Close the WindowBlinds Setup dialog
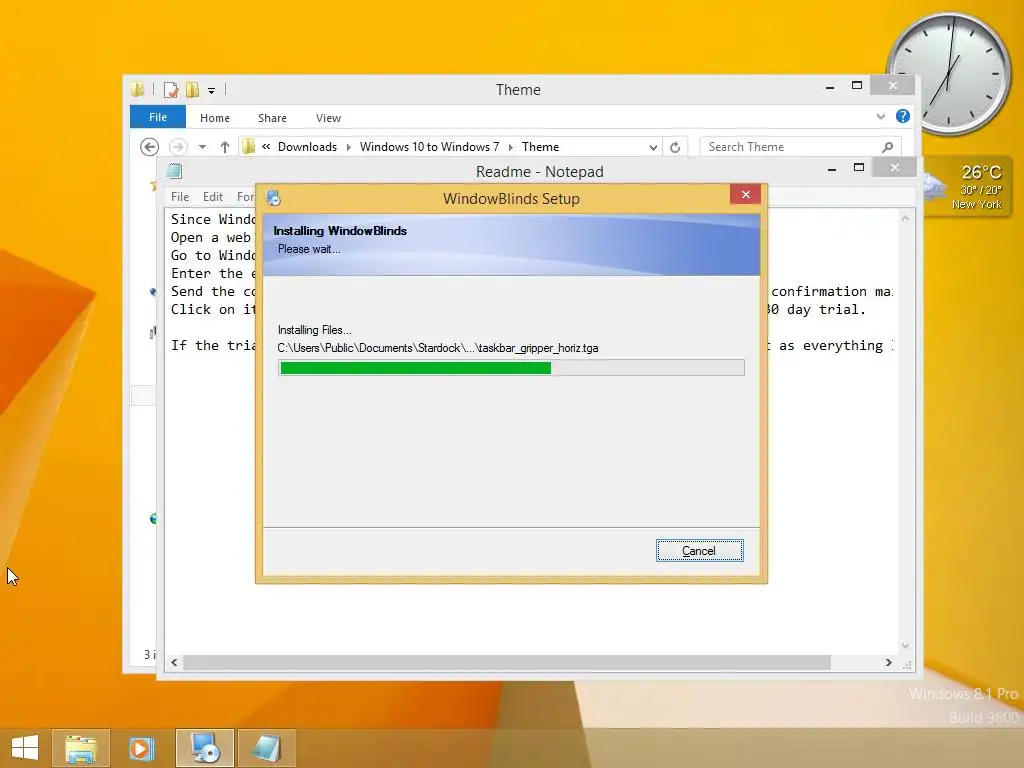Screen dimensions: 1024x768 point(745,195)
